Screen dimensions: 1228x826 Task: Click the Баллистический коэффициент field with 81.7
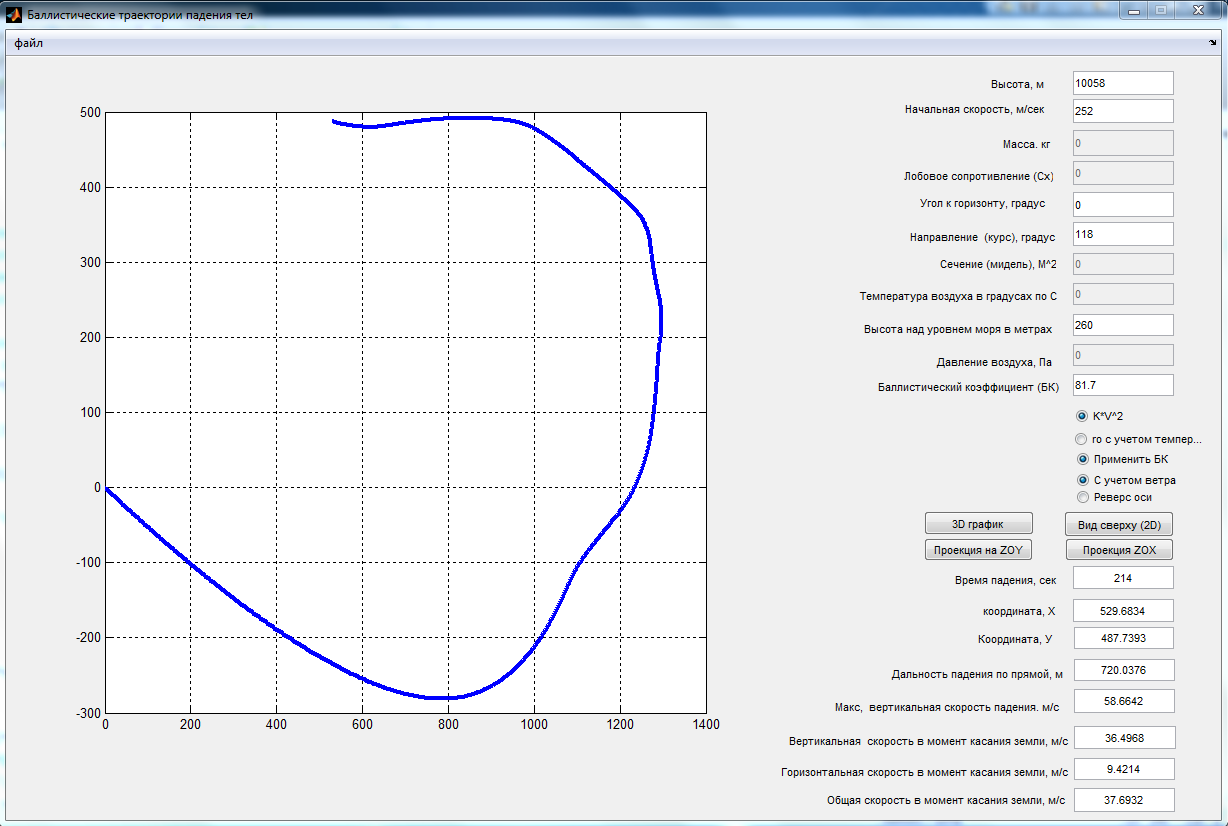(x=1122, y=385)
